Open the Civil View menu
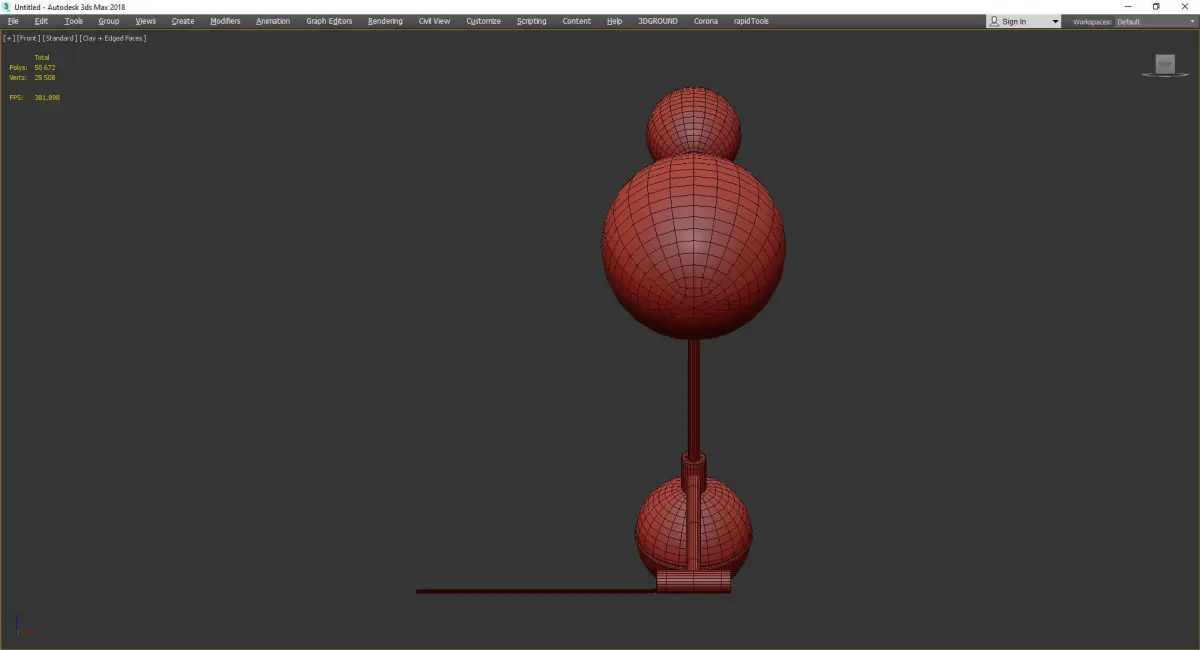This screenshot has width=1200, height=650. 434,21
